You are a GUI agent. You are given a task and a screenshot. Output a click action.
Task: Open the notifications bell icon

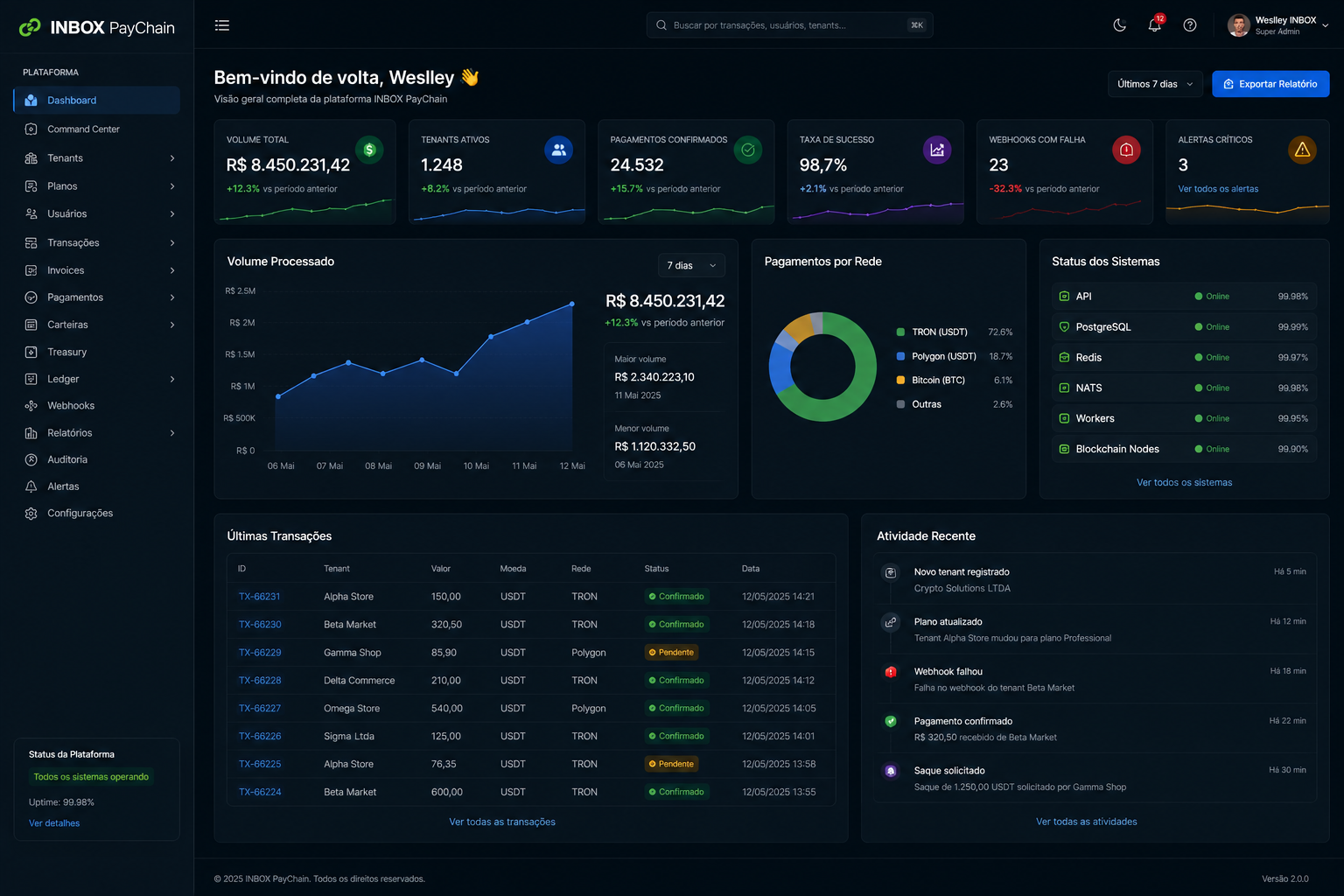[1155, 25]
